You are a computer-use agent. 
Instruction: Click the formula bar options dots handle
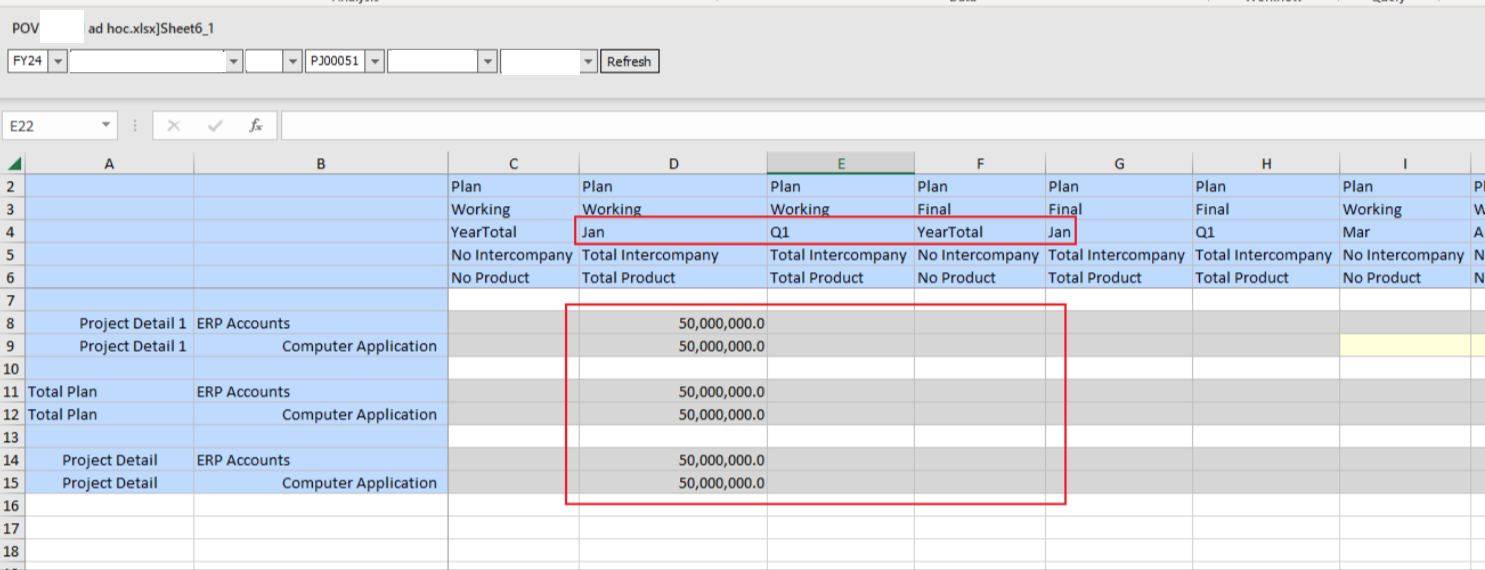point(136,126)
